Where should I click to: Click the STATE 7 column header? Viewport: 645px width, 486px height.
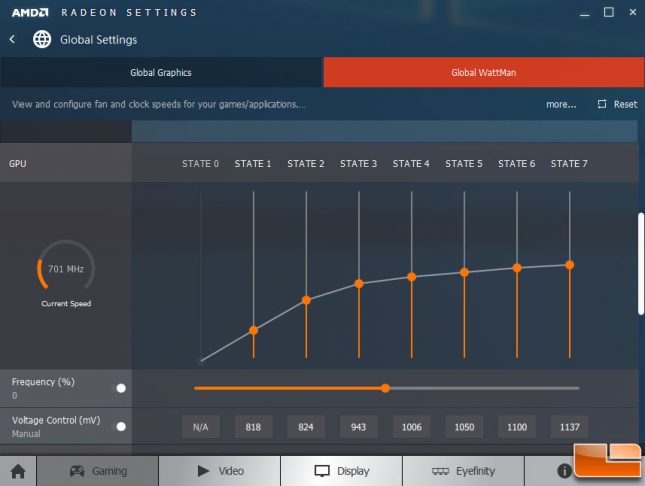coord(569,163)
